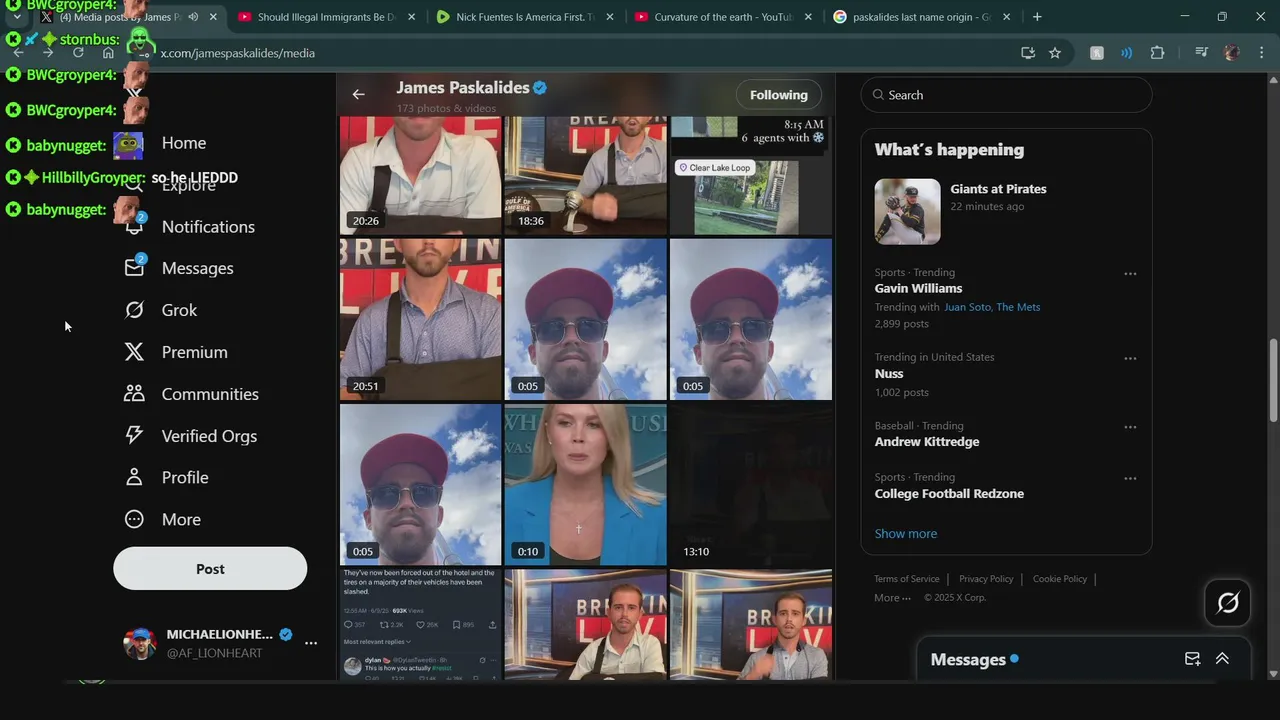Open more options for College Football Redzone
This screenshot has width=1280, height=720.
1130,478
